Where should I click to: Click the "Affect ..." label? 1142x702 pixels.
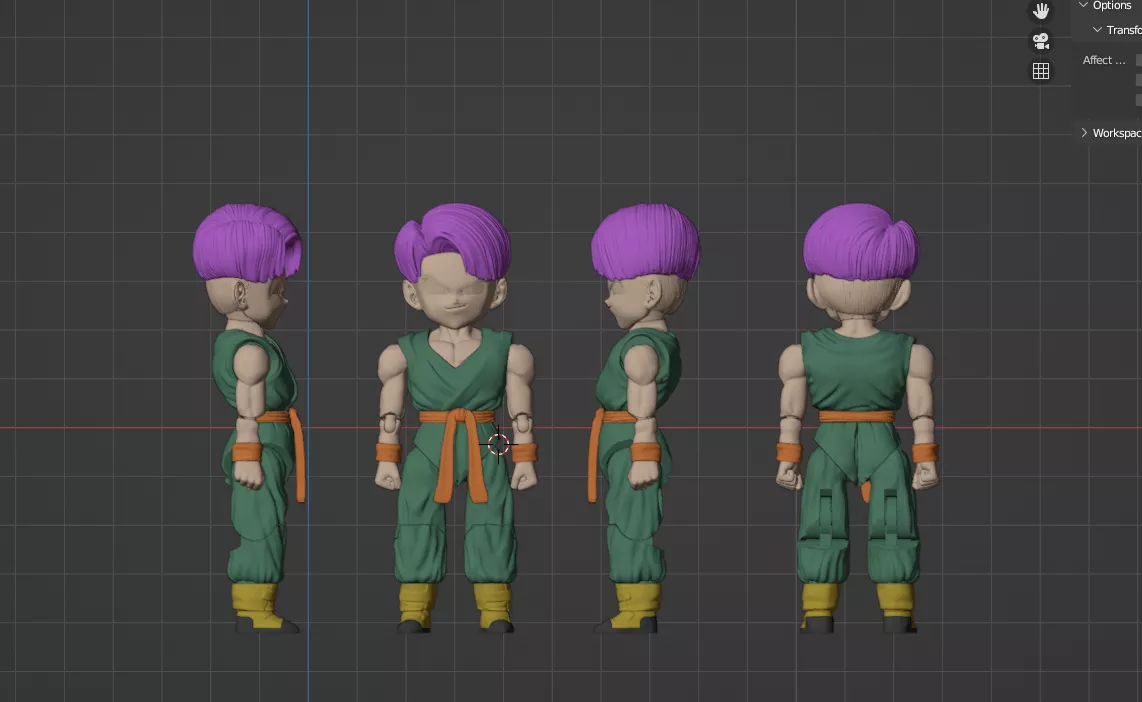point(1103,60)
